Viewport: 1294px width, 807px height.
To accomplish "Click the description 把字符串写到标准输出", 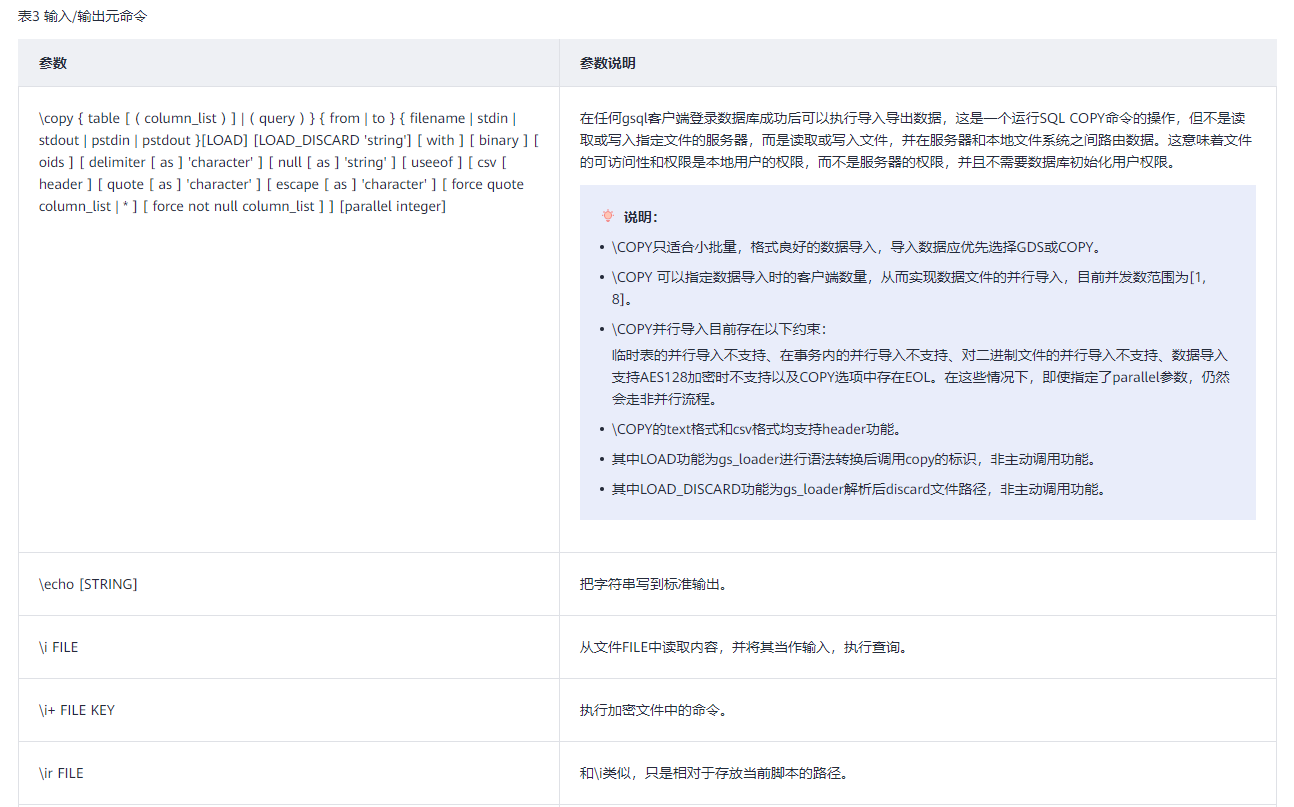I will pos(654,584).
